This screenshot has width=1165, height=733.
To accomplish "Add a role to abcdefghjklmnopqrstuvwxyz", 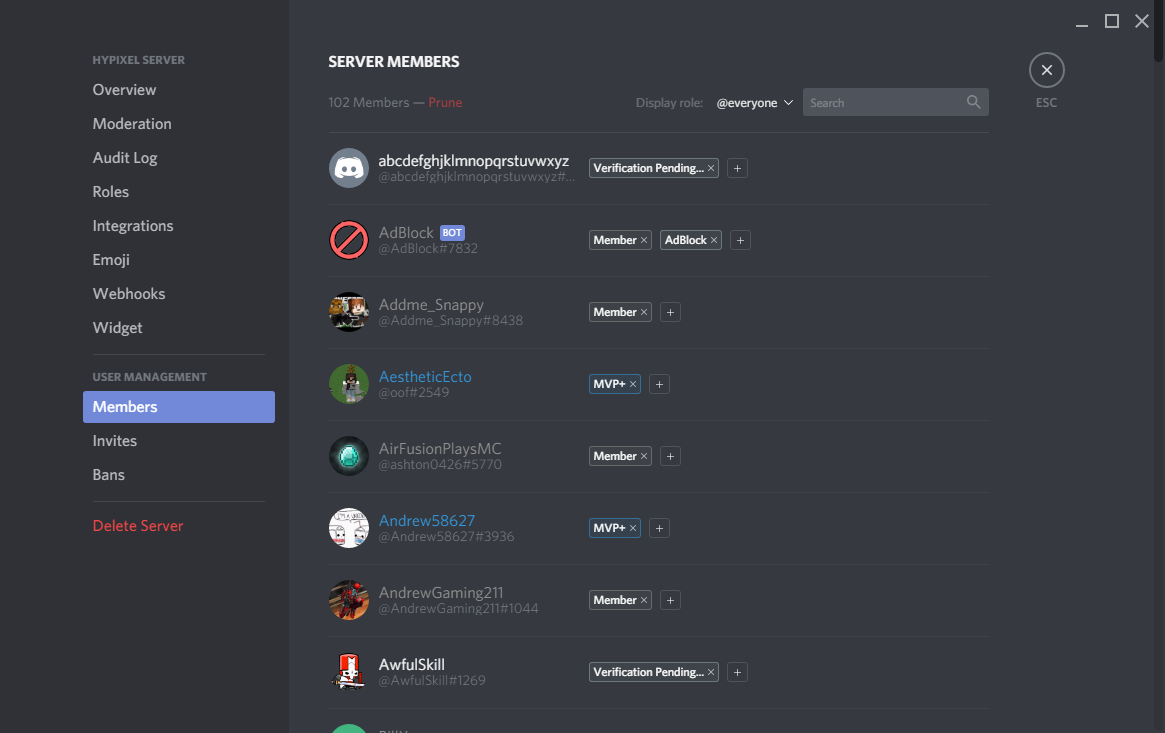I will pyautogui.click(x=737, y=168).
